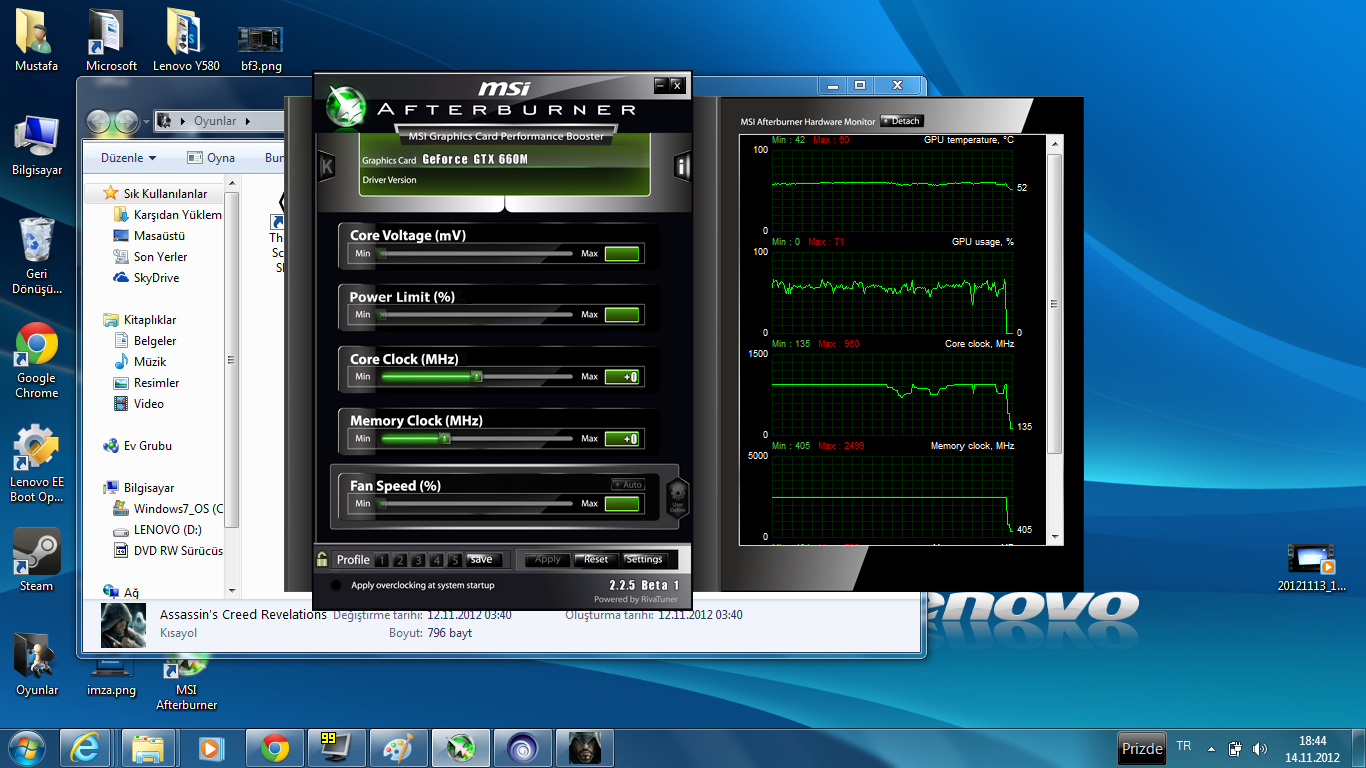Select profile slot 1

point(384,560)
